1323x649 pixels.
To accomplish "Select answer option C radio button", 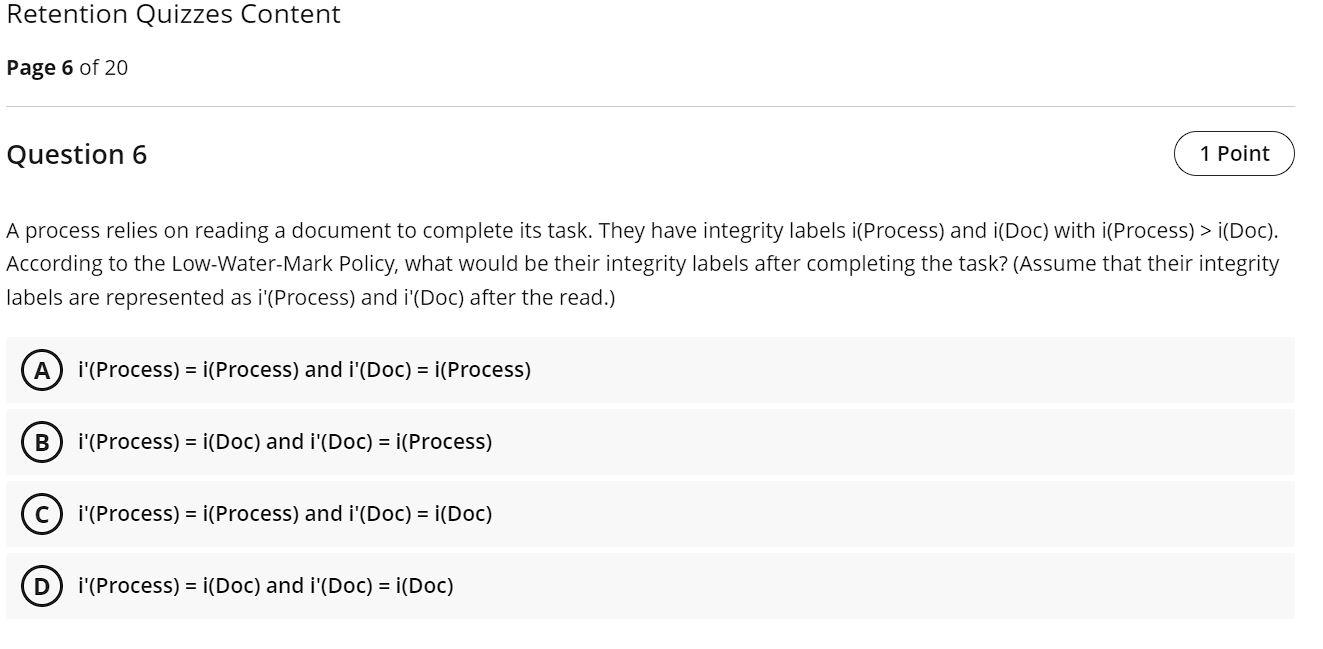I will 41,513.
